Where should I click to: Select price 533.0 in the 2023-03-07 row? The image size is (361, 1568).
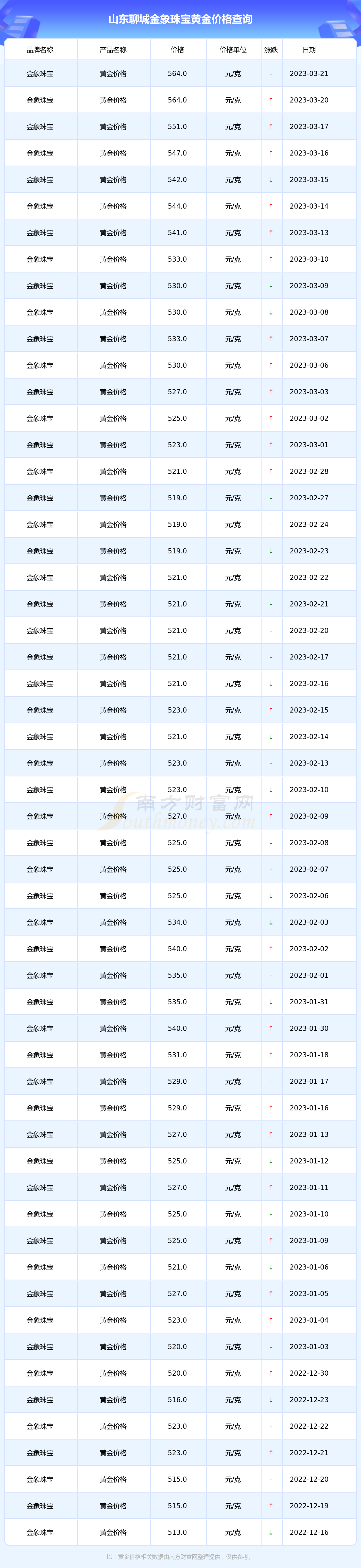pos(177,339)
